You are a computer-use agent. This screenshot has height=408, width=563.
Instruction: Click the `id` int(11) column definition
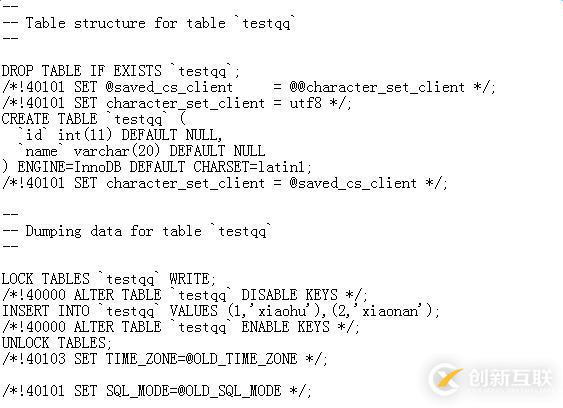121,135
